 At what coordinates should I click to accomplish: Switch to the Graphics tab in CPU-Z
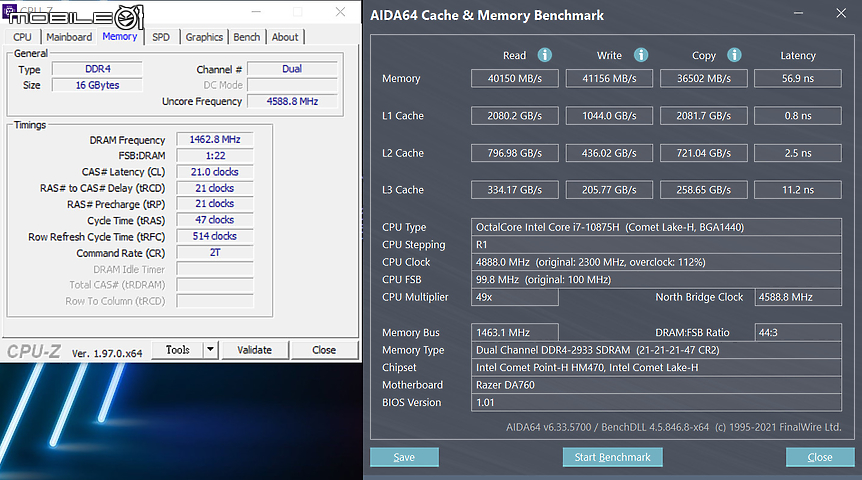click(x=204, y=37)
